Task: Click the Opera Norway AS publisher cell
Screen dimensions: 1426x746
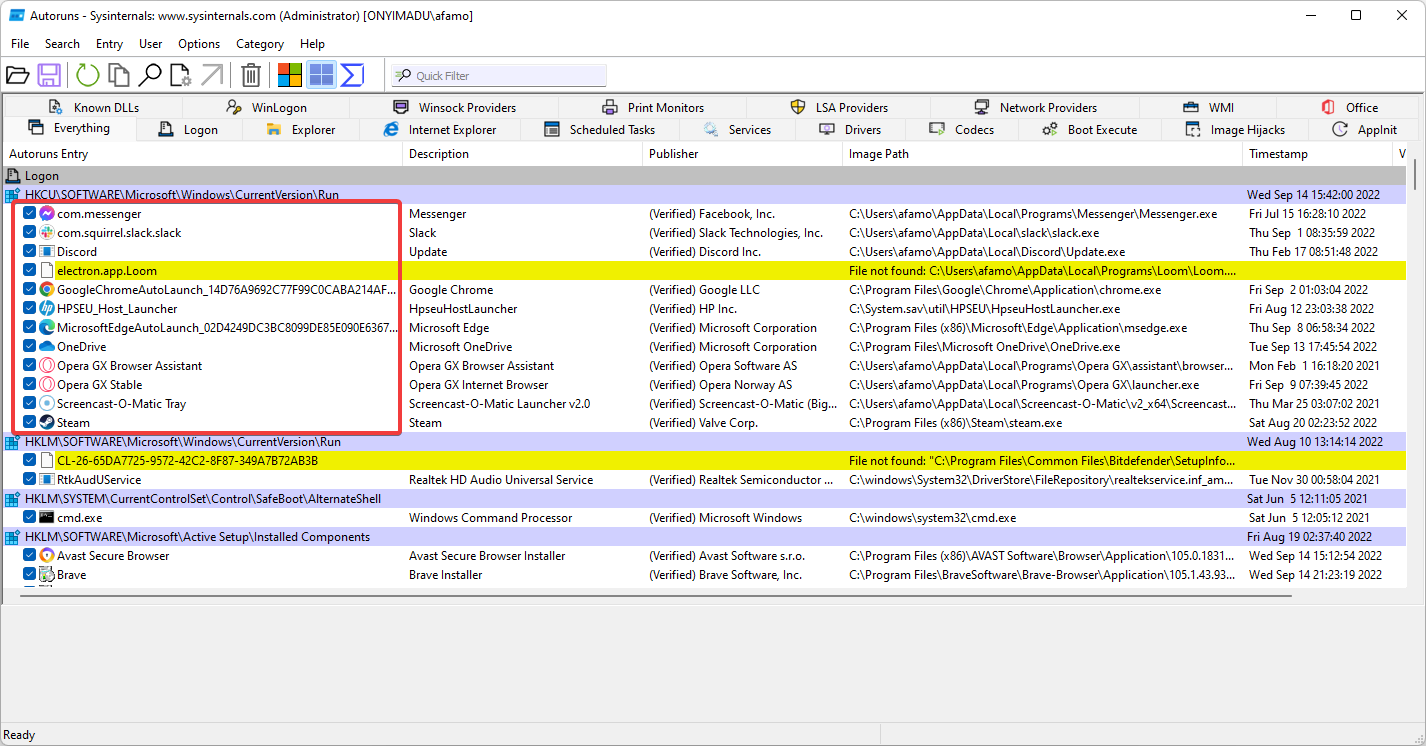Action: (x=720, y=385)
